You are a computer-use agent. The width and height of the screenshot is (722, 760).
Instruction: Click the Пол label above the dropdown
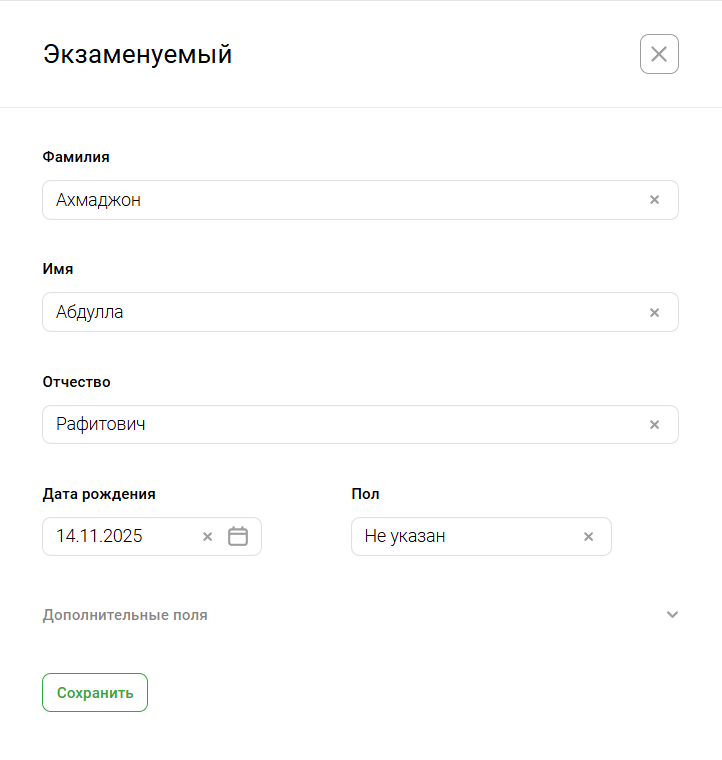point(366,494)
